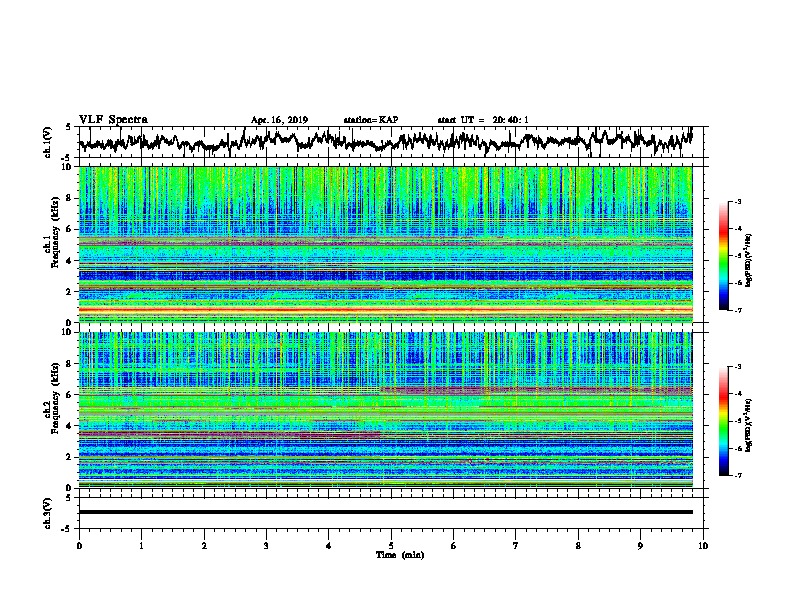792x612 pixels.
Task: Click the ch.1 color scale bar
Action: [x=723, y=256]
